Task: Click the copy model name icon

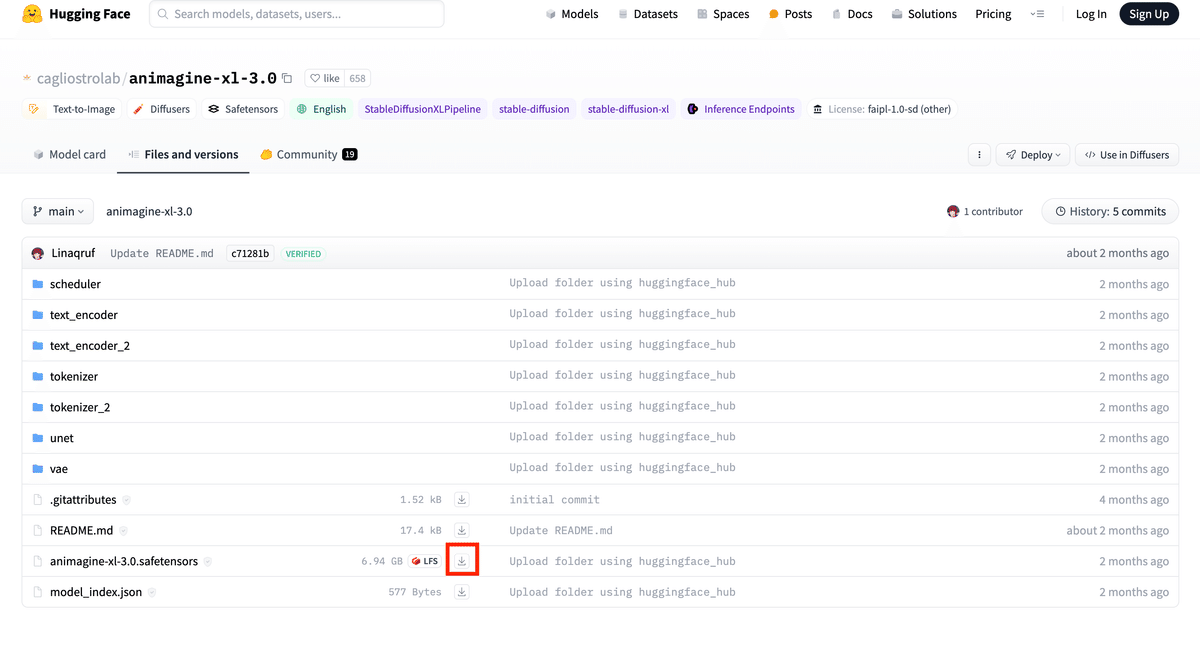Action: click(287, 78)
